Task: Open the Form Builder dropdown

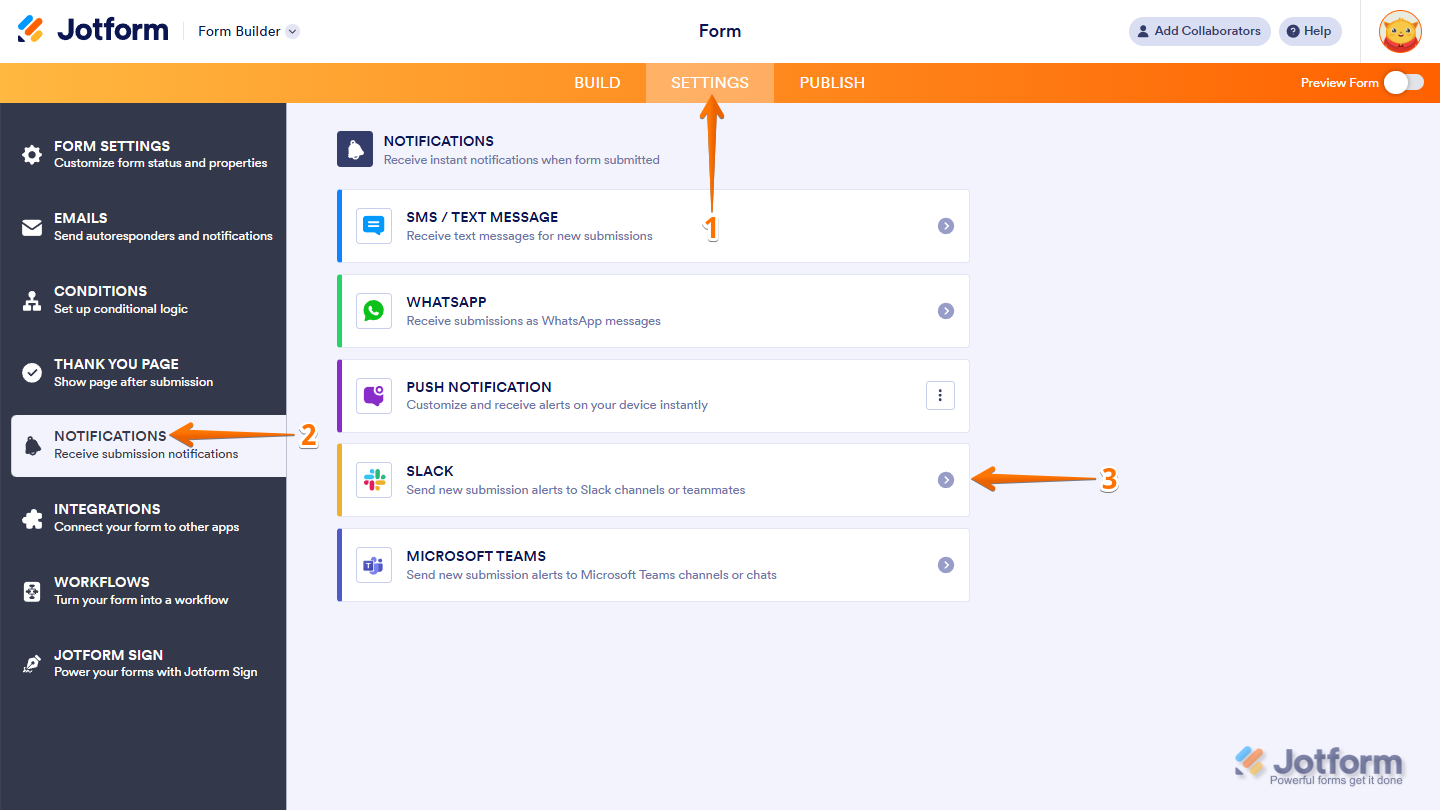Action: [247, 31]
